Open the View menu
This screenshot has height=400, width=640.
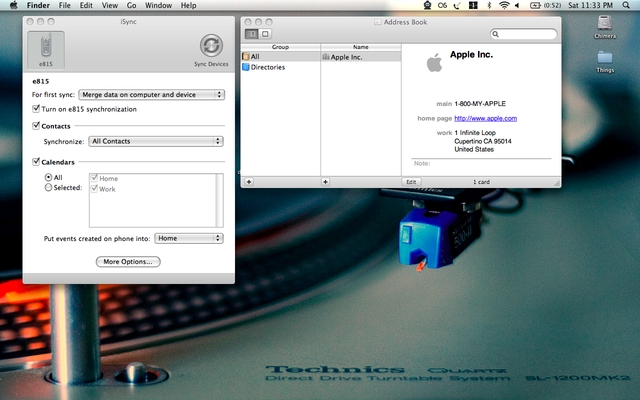[109, 5]
